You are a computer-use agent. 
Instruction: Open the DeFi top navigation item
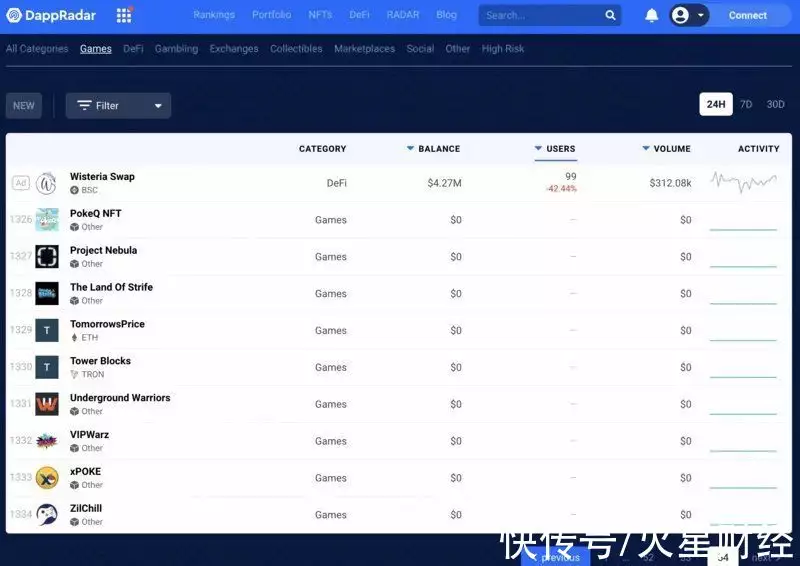point(359,15)
